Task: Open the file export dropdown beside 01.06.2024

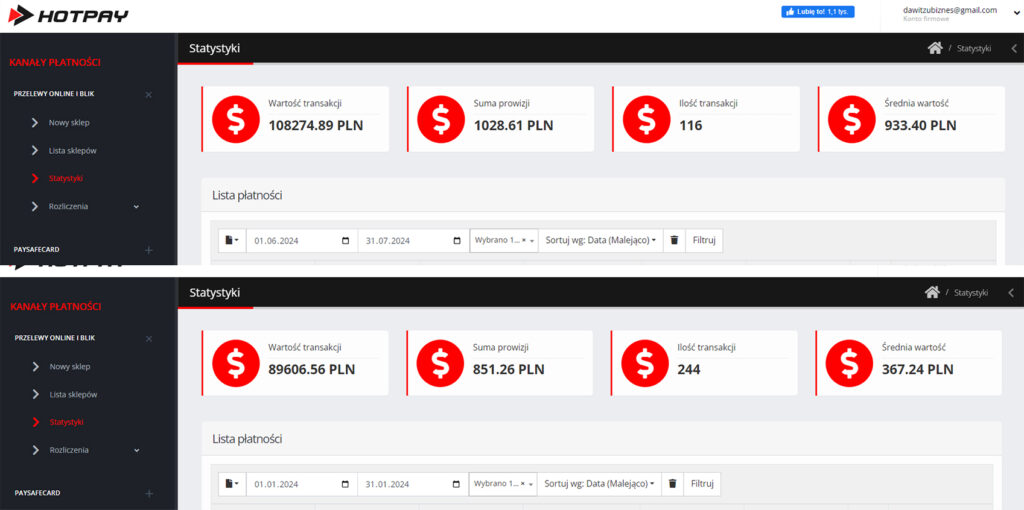Action: pos(232,241)
